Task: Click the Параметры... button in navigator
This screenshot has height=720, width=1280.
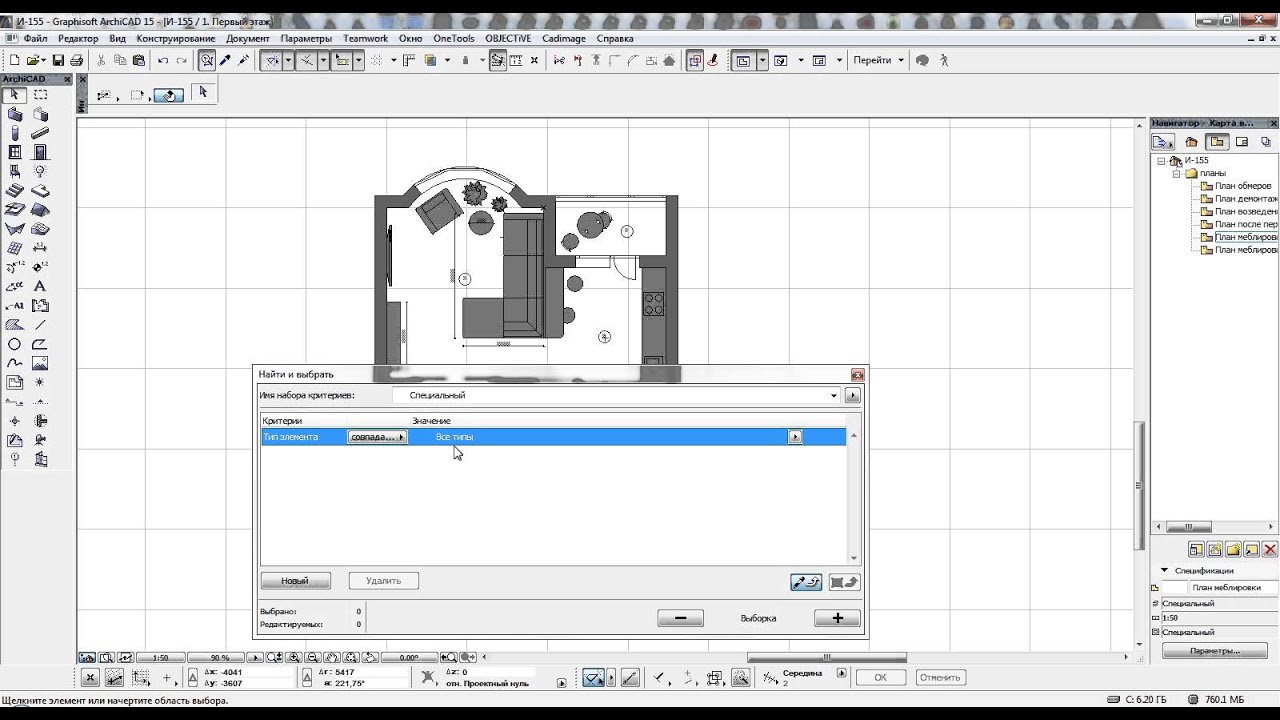Action: [x=1214, y=651]
